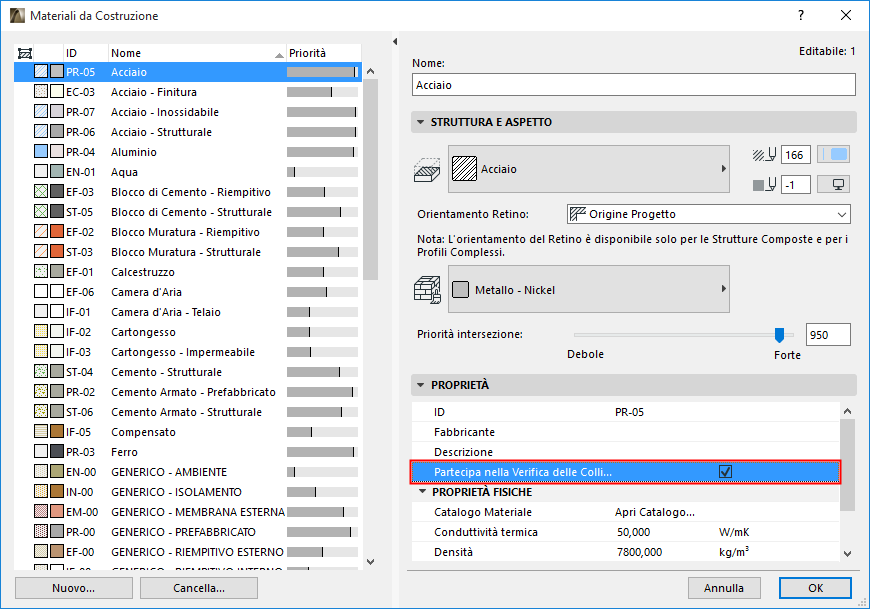The width and height of the screenshot is (870, 609).
Task: Collapse the left list panel with the arrow
Action: 395,41
